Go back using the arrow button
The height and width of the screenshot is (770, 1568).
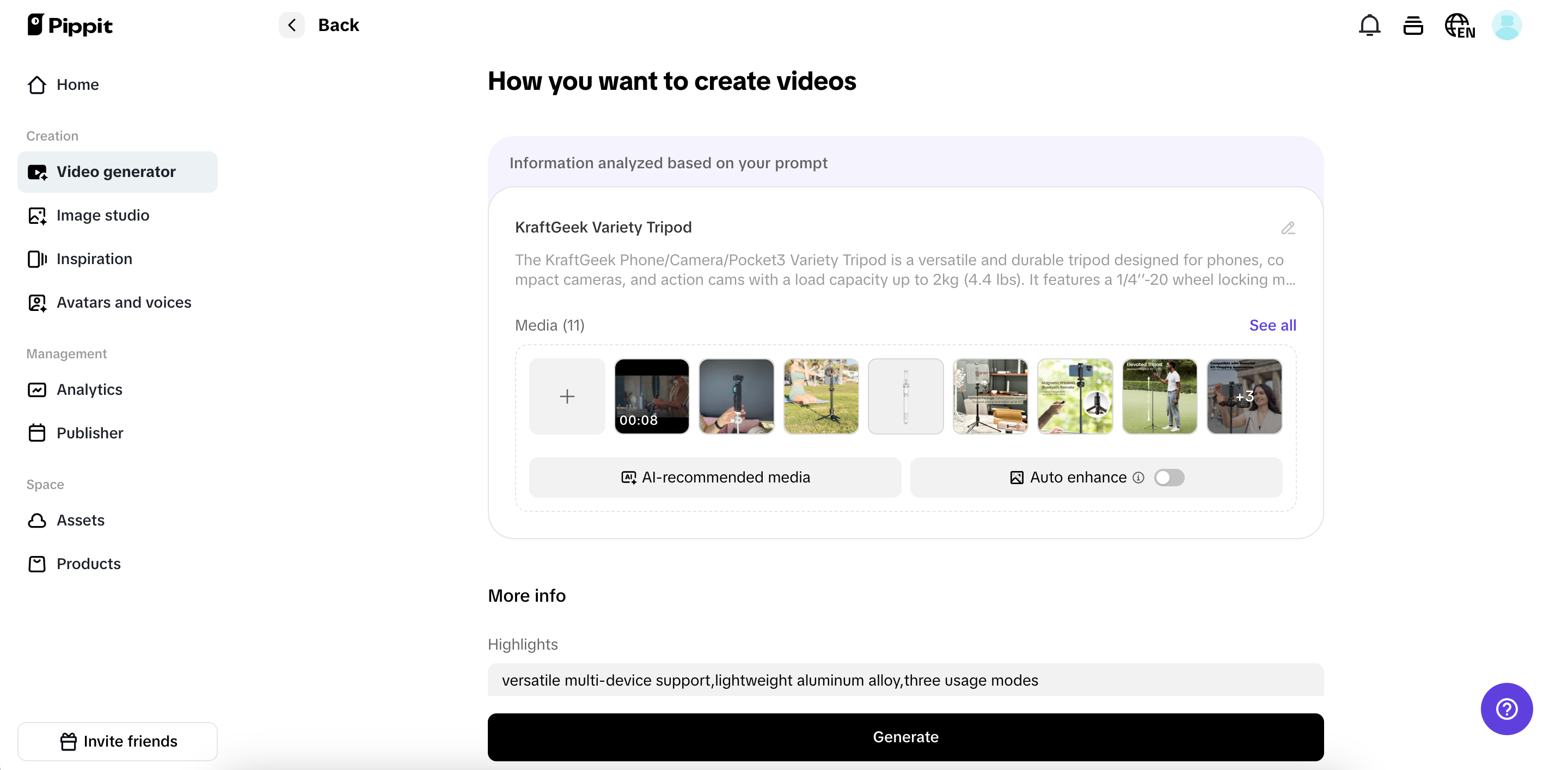click(x=292, y=25)
